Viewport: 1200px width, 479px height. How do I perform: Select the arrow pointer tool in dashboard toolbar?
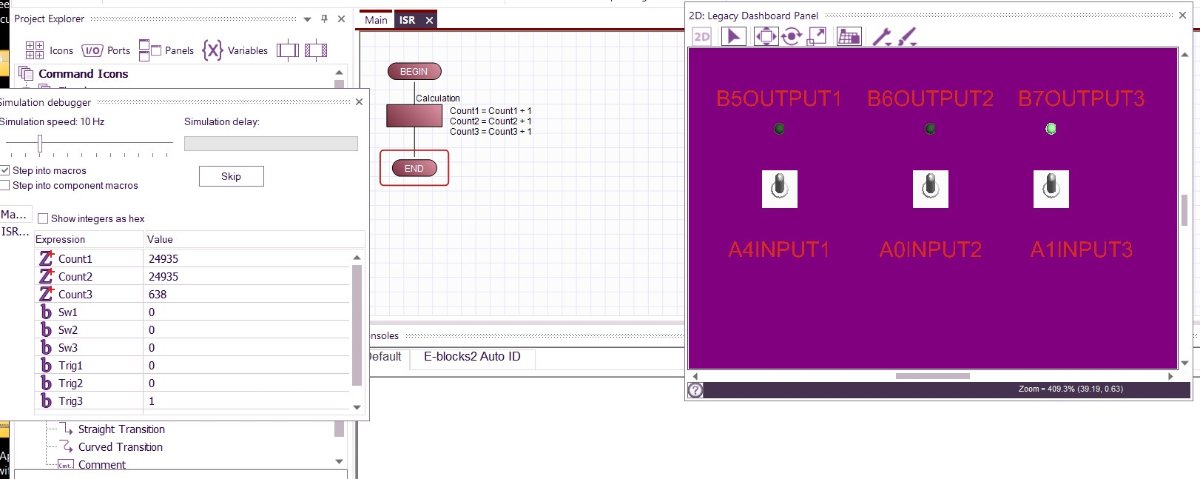click(734, 36)
